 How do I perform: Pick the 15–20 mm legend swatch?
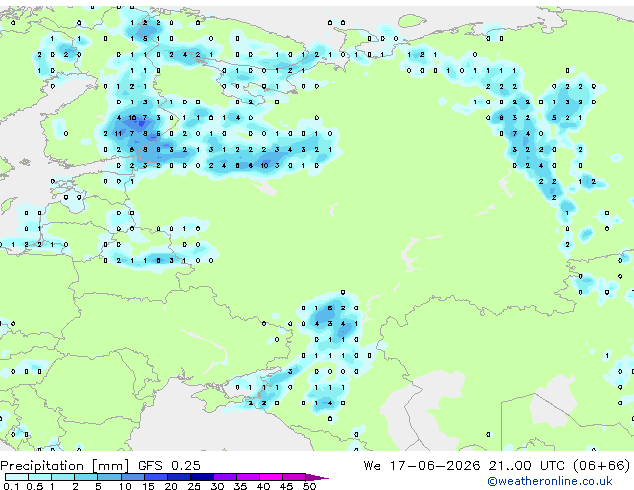156,477
